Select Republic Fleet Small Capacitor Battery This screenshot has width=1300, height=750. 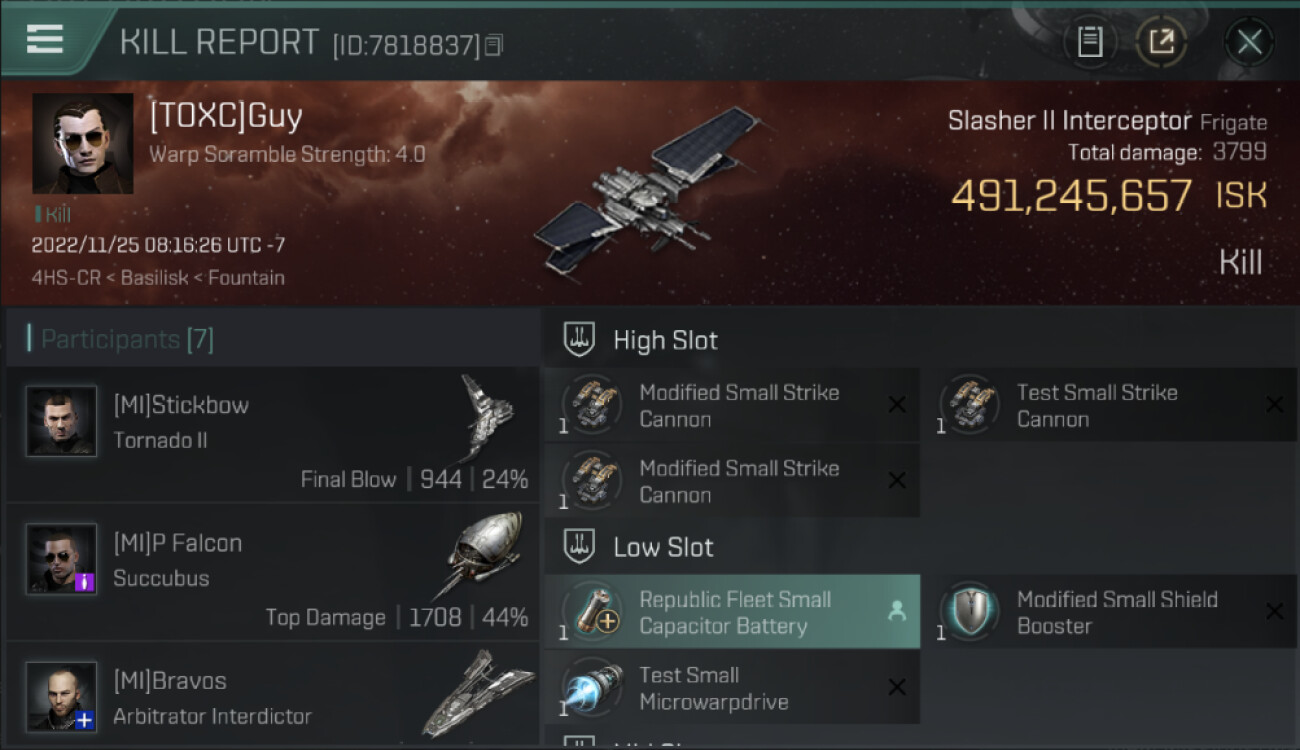pos(732,612)
